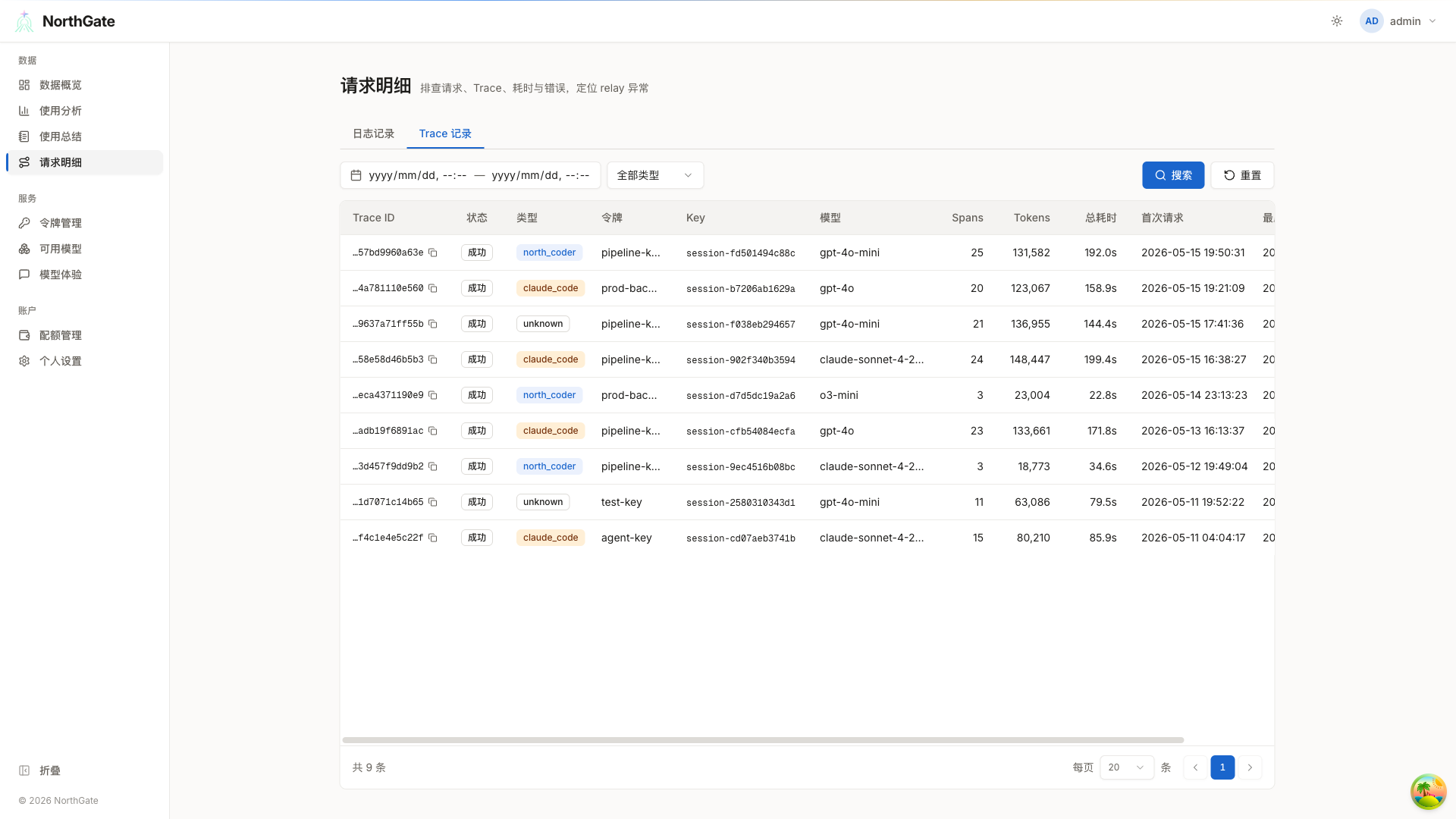Open the admin account dropdown
1456x819 pixels.
tap(1398, 21)
